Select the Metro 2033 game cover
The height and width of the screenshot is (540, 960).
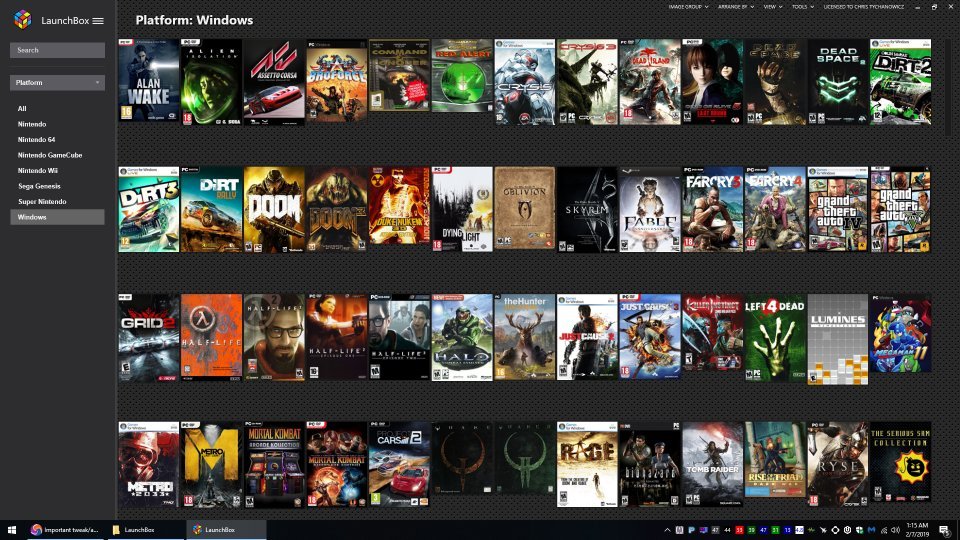[x=149, y=464]
